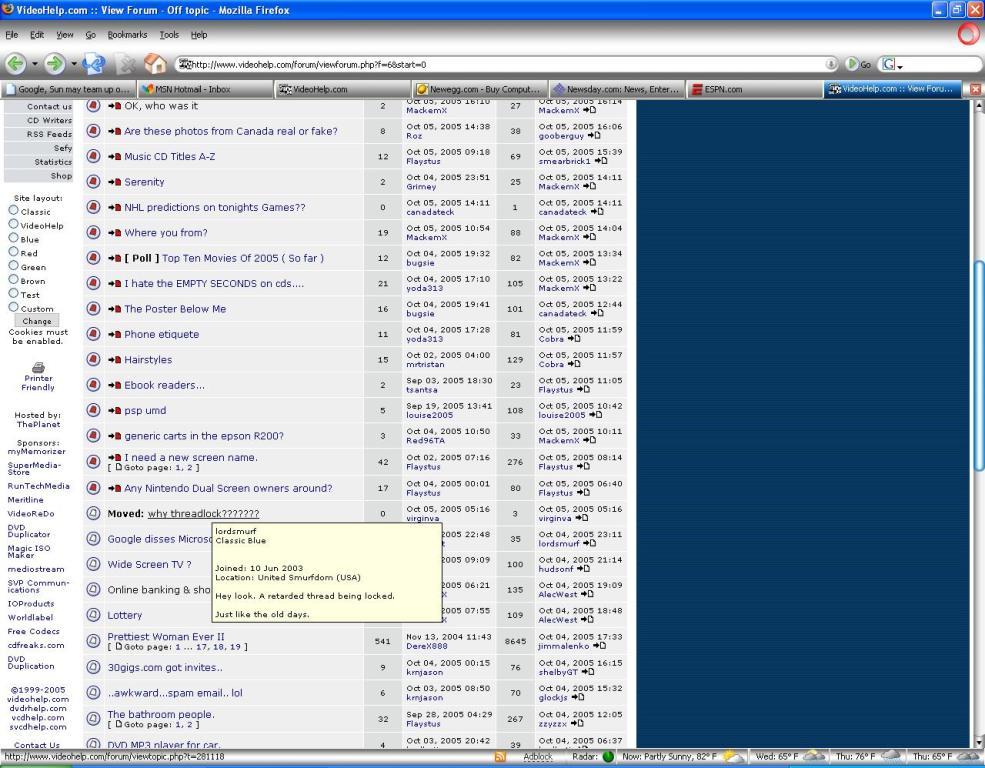Jump to latest post by jimmalenko icon

pyautogui.click(x=599, y=646)
